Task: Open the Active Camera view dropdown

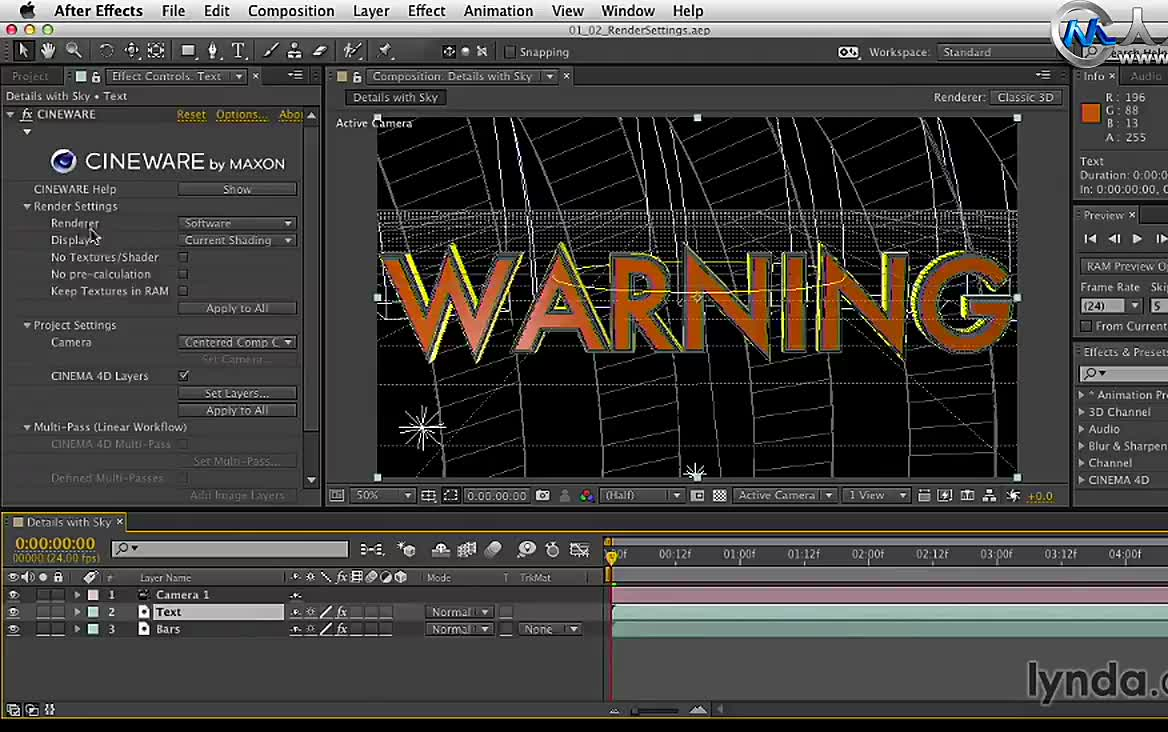Action: click(785, 496)
